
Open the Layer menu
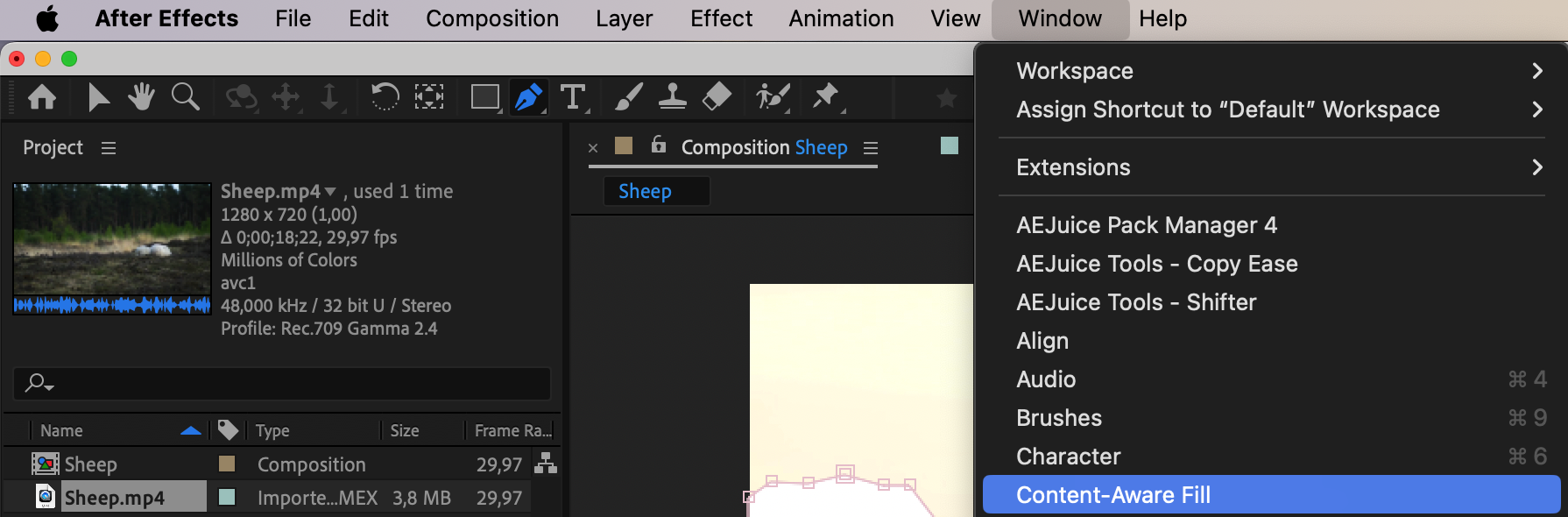coord(625,18)
